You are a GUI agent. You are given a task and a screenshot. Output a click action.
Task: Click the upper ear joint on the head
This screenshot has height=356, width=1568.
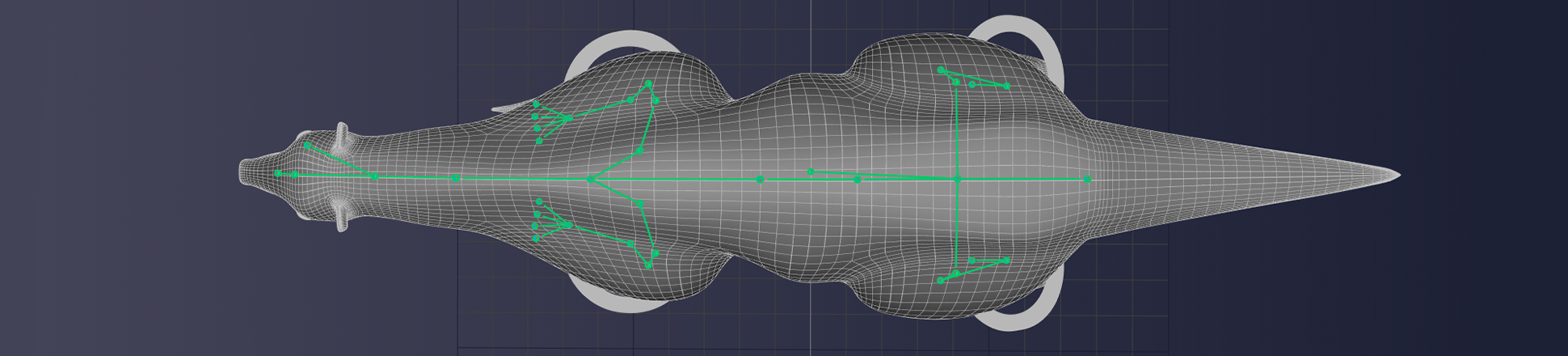click(x=307, y=146)
